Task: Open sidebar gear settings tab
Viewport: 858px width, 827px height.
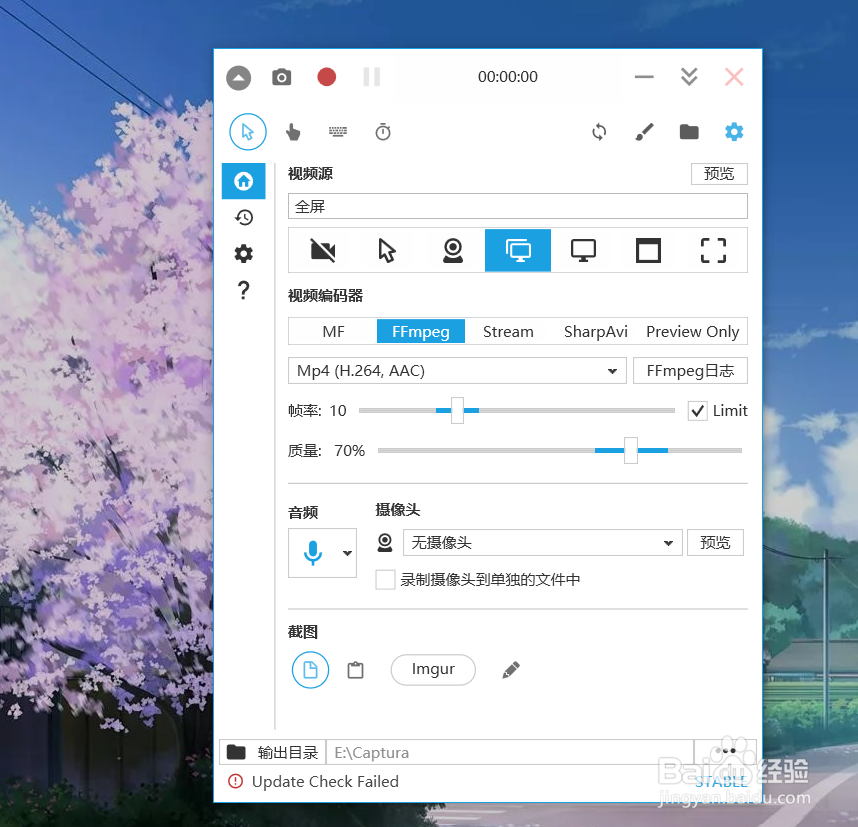Action: [x=244, y=253]
